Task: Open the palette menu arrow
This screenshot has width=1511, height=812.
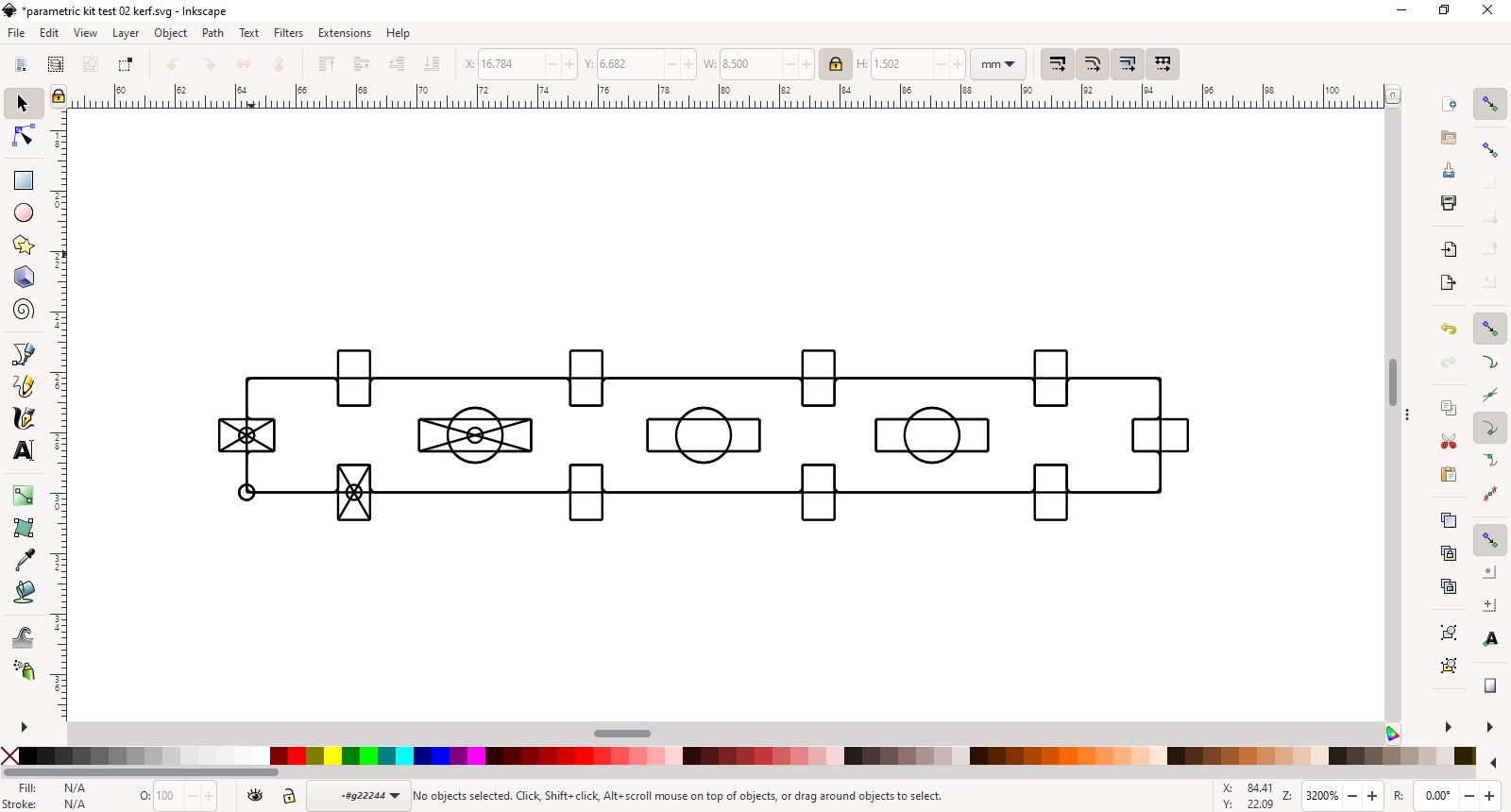Action: pyautogui.click(x=1493, y=762)
